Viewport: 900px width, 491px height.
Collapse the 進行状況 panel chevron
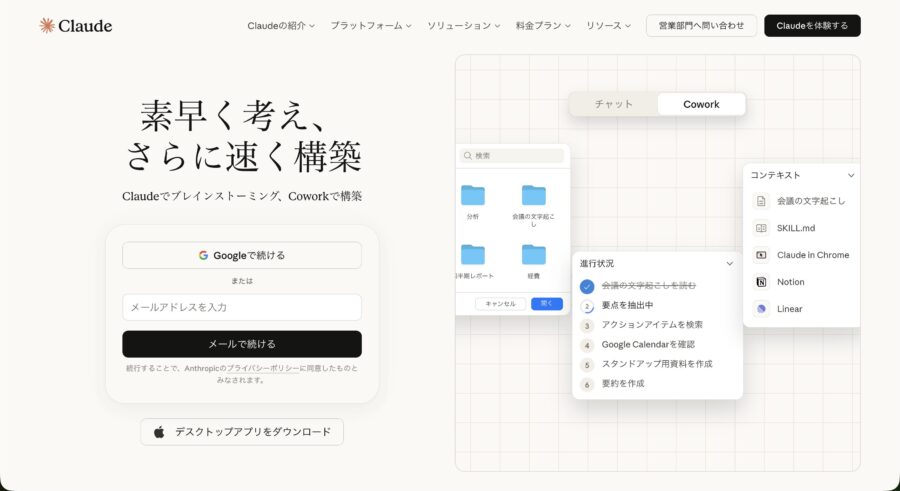[x=730, y=263]
